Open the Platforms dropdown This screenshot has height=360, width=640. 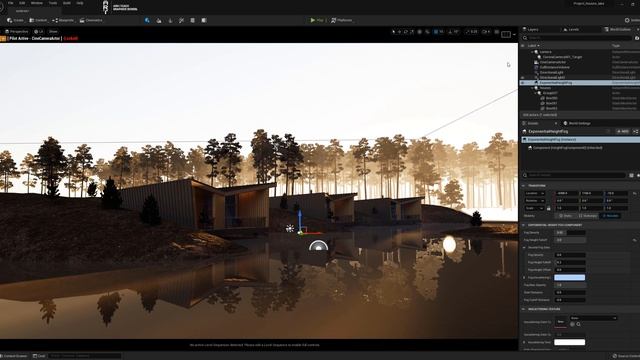[342, 20]
